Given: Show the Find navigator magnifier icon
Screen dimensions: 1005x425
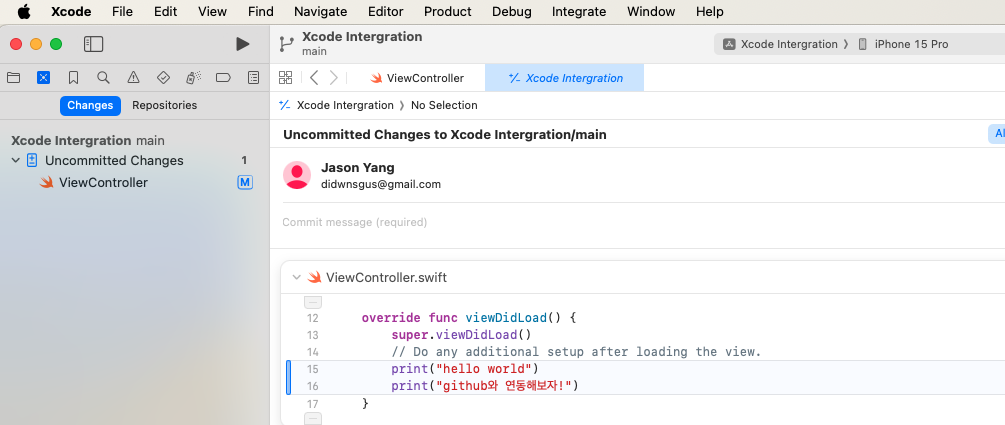Looking at the screenshot, I should (103, 78).
